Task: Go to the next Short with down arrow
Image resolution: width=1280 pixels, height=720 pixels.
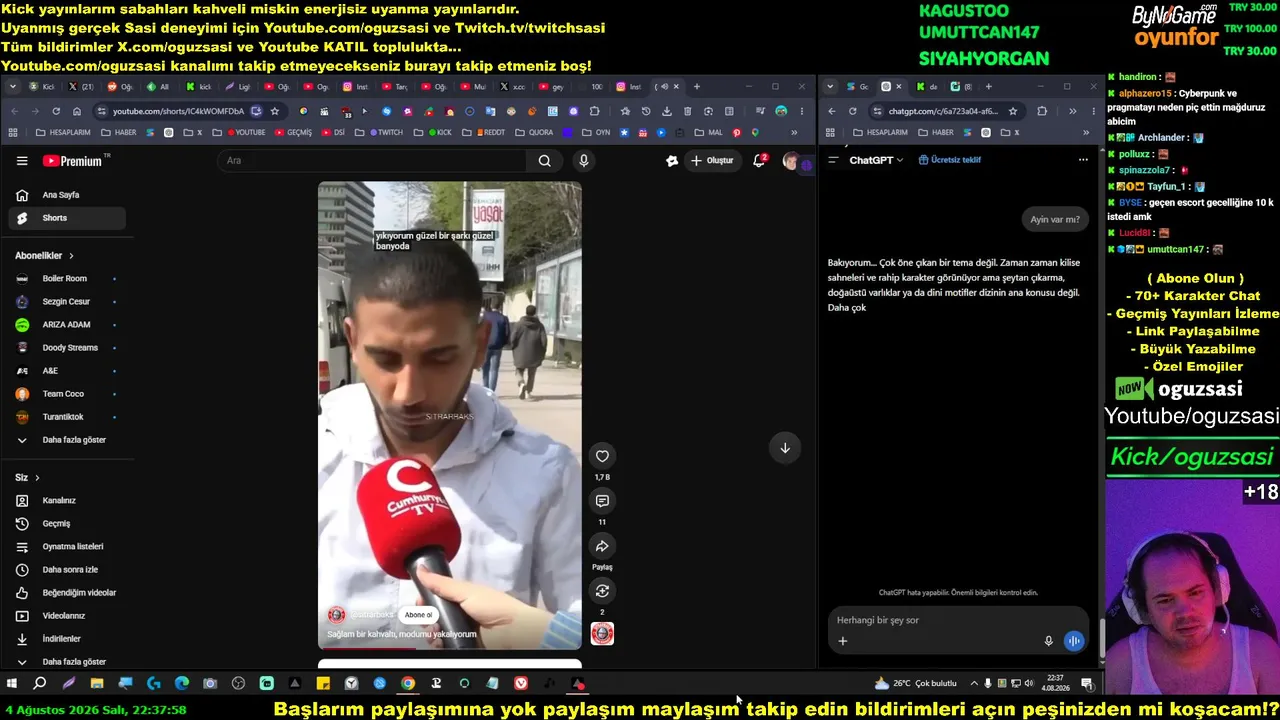Action: (x=785, y=448)
